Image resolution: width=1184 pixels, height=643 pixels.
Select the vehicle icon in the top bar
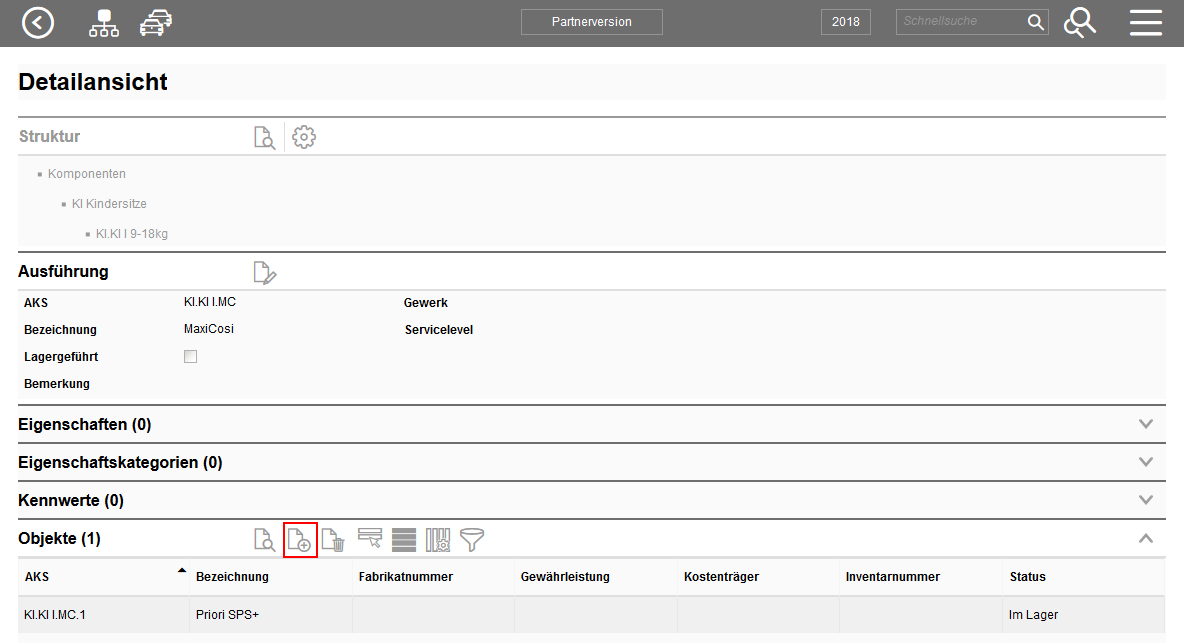tap(155, 21)
